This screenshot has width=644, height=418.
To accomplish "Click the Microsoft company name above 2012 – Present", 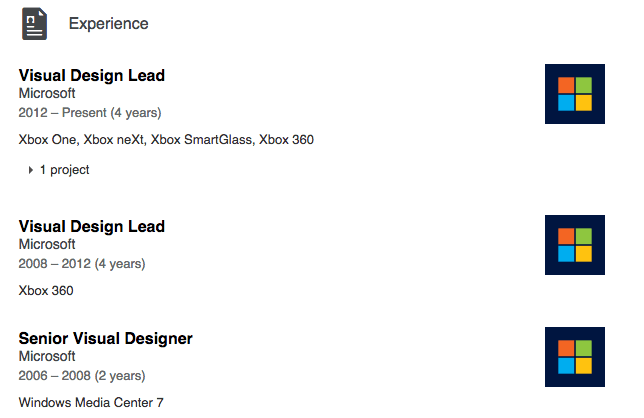I will click(x=47, y=94).
